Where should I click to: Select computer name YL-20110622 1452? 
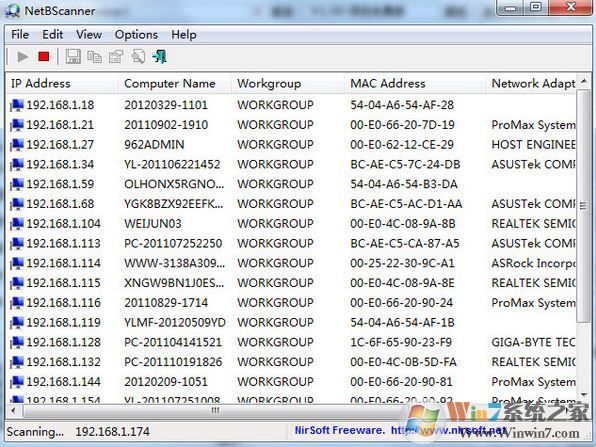tap(172, 164)
